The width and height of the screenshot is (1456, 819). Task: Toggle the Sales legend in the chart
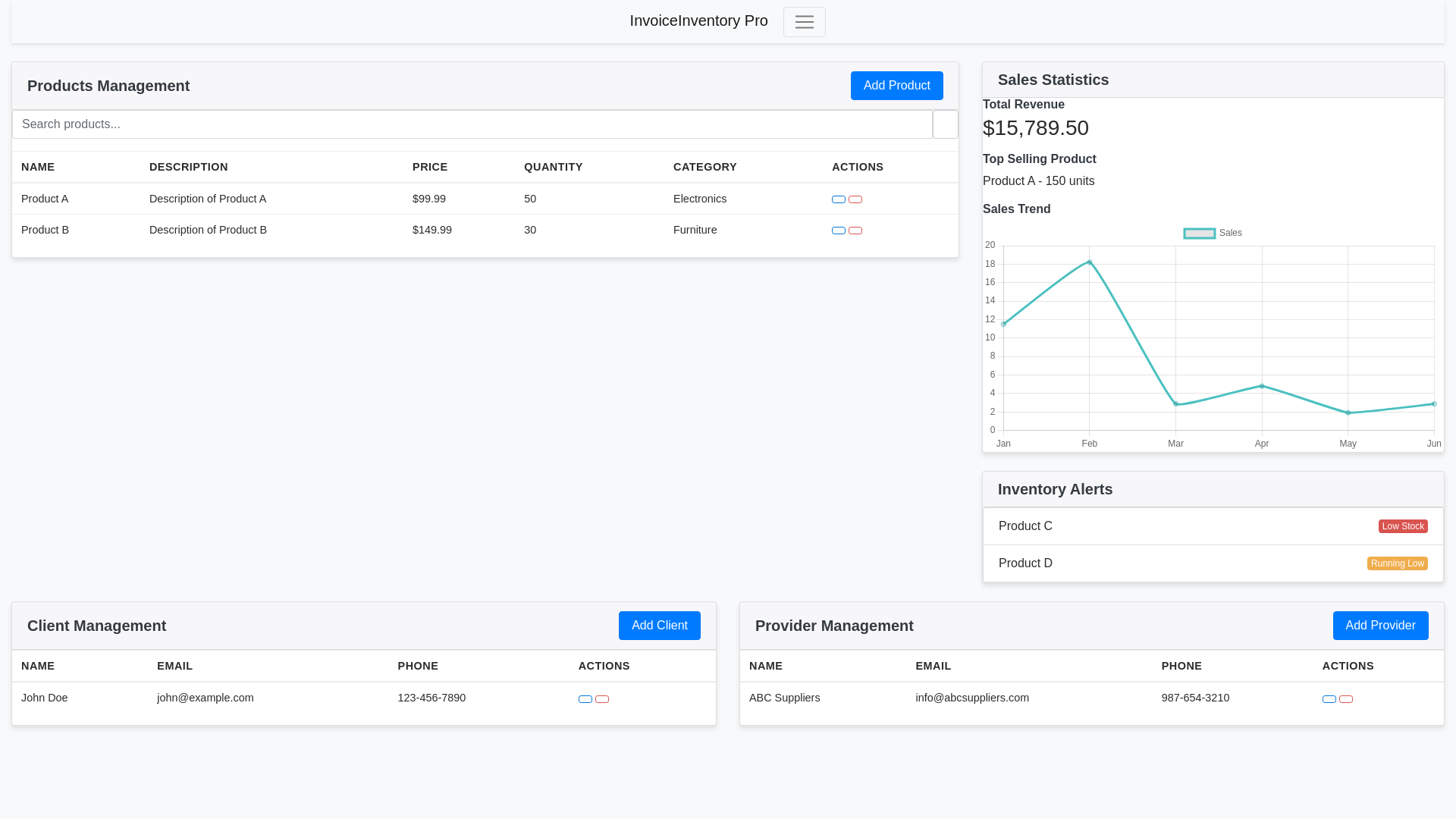(1213, 233)
